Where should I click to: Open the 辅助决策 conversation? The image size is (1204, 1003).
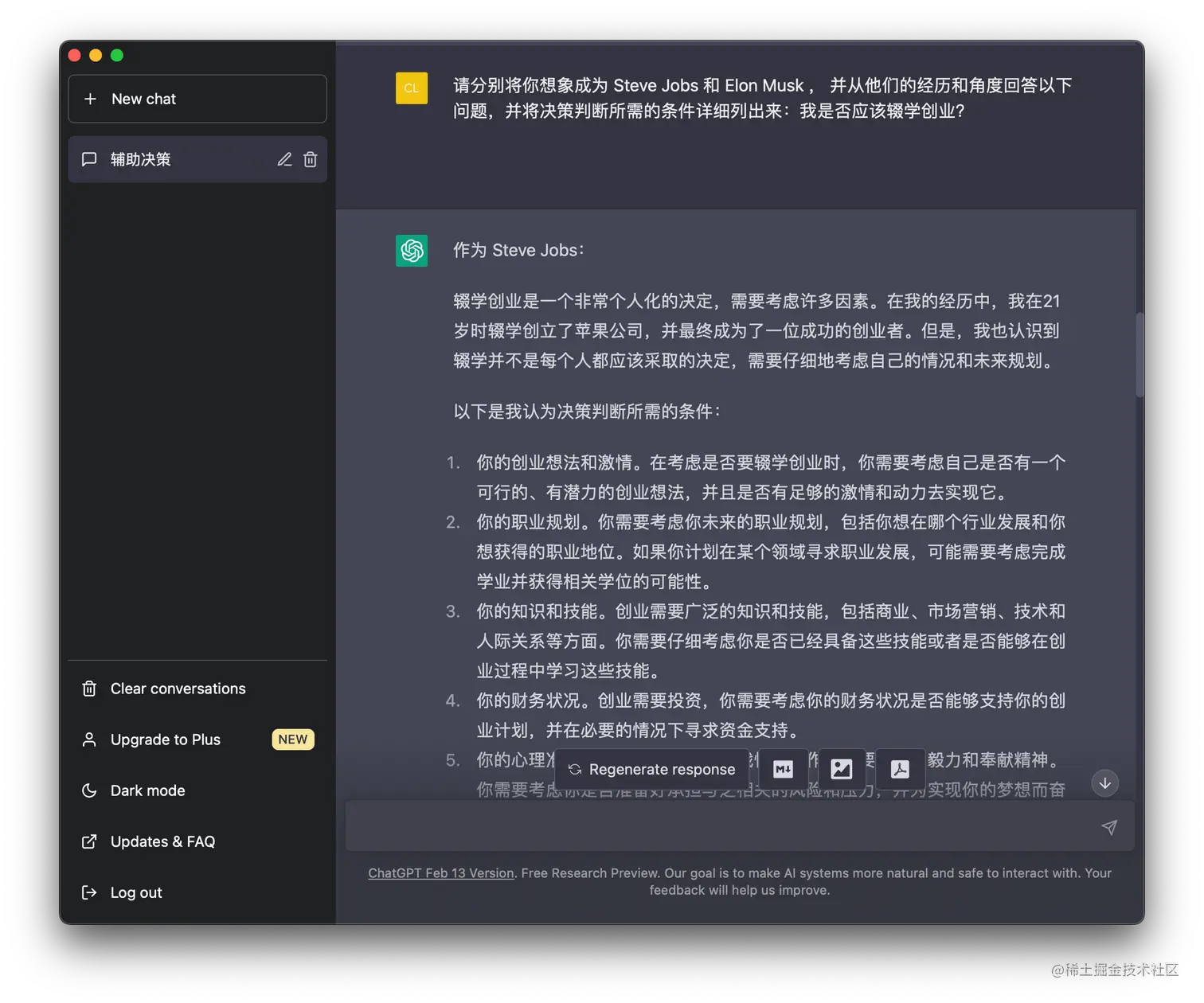pyautogui.click(x=197, y=159)
